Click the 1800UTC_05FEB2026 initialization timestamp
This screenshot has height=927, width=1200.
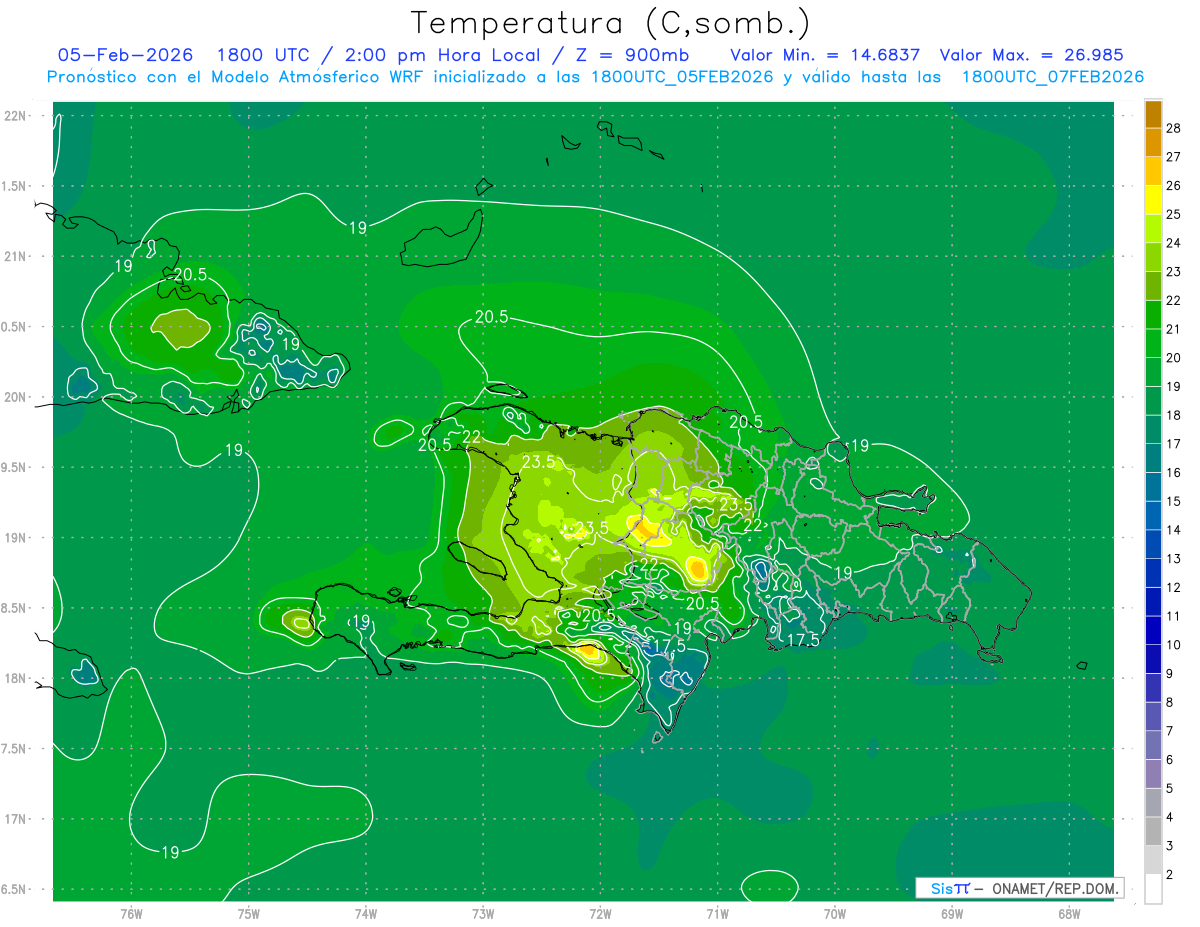(682, 77)
